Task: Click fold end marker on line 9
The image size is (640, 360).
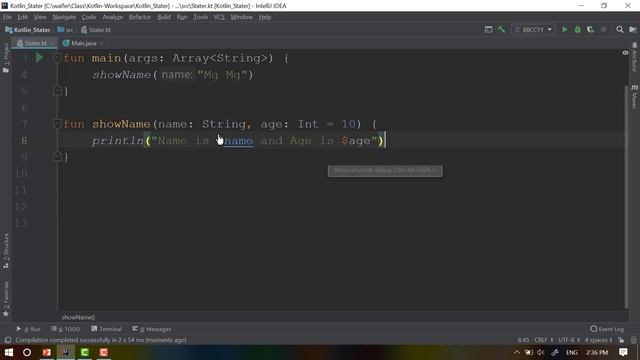Action: tap(57, 156)
